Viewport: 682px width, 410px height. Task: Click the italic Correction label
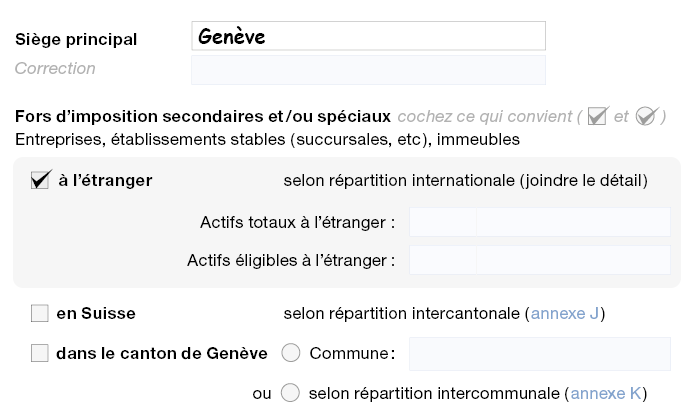pos(55,69)
